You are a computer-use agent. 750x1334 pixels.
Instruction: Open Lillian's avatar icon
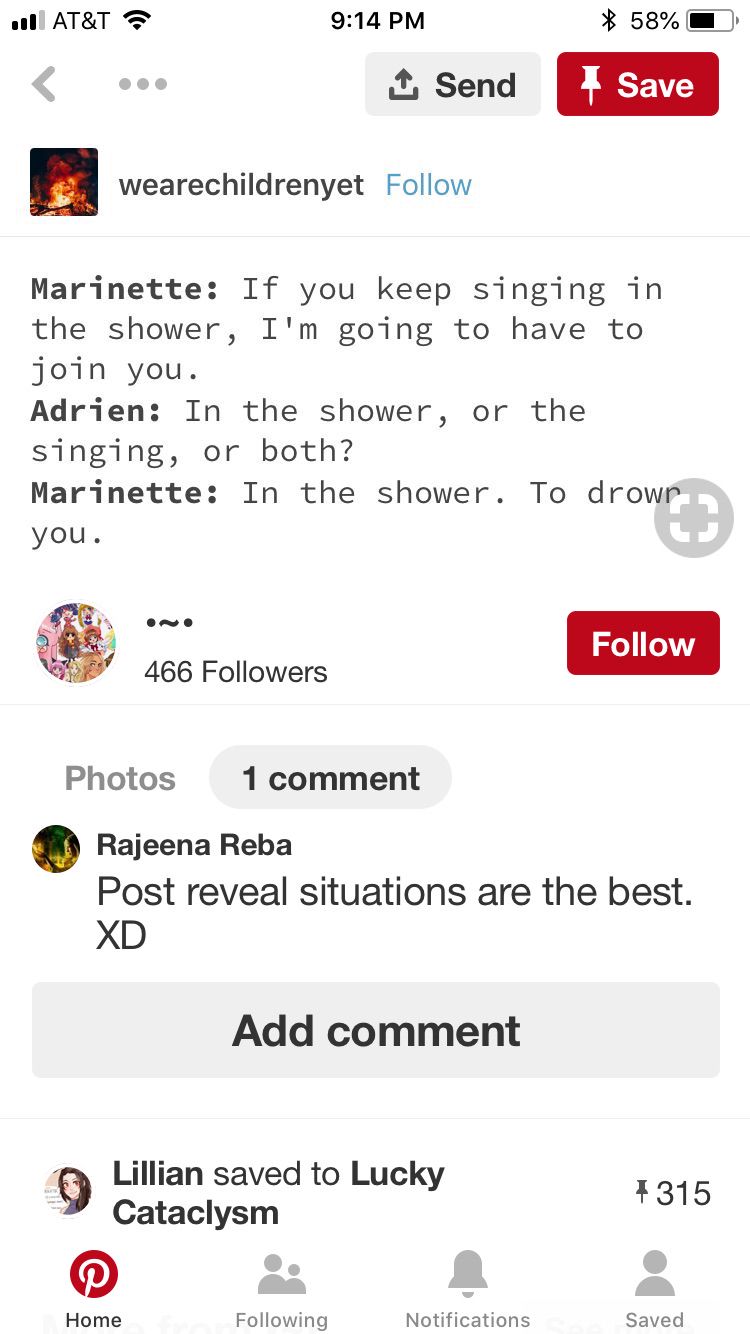tap(68, 1192)
